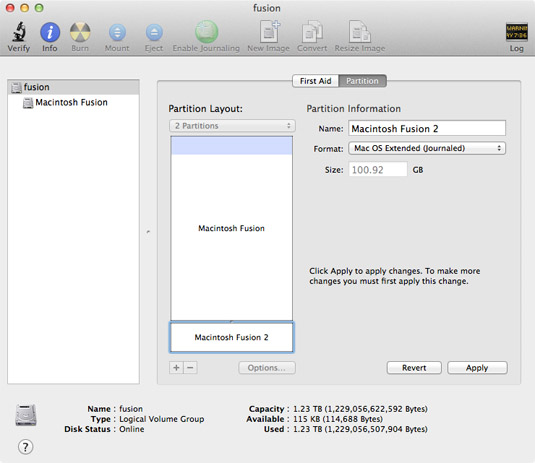Open the Format dropdown menu
This screenshot has height=463, width=535.
point(427,148)
